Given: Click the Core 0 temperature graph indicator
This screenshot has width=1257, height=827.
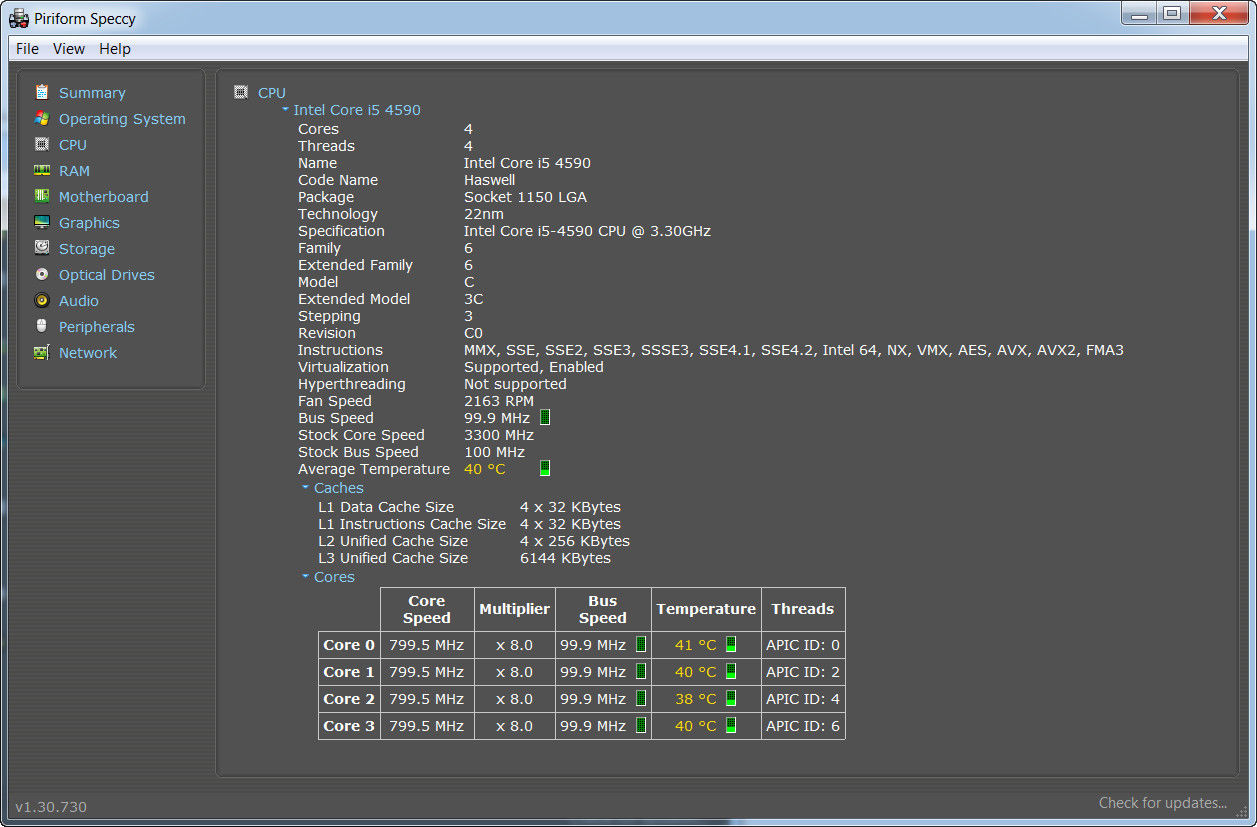Looking at the screenshot, I should pos(731,644).
